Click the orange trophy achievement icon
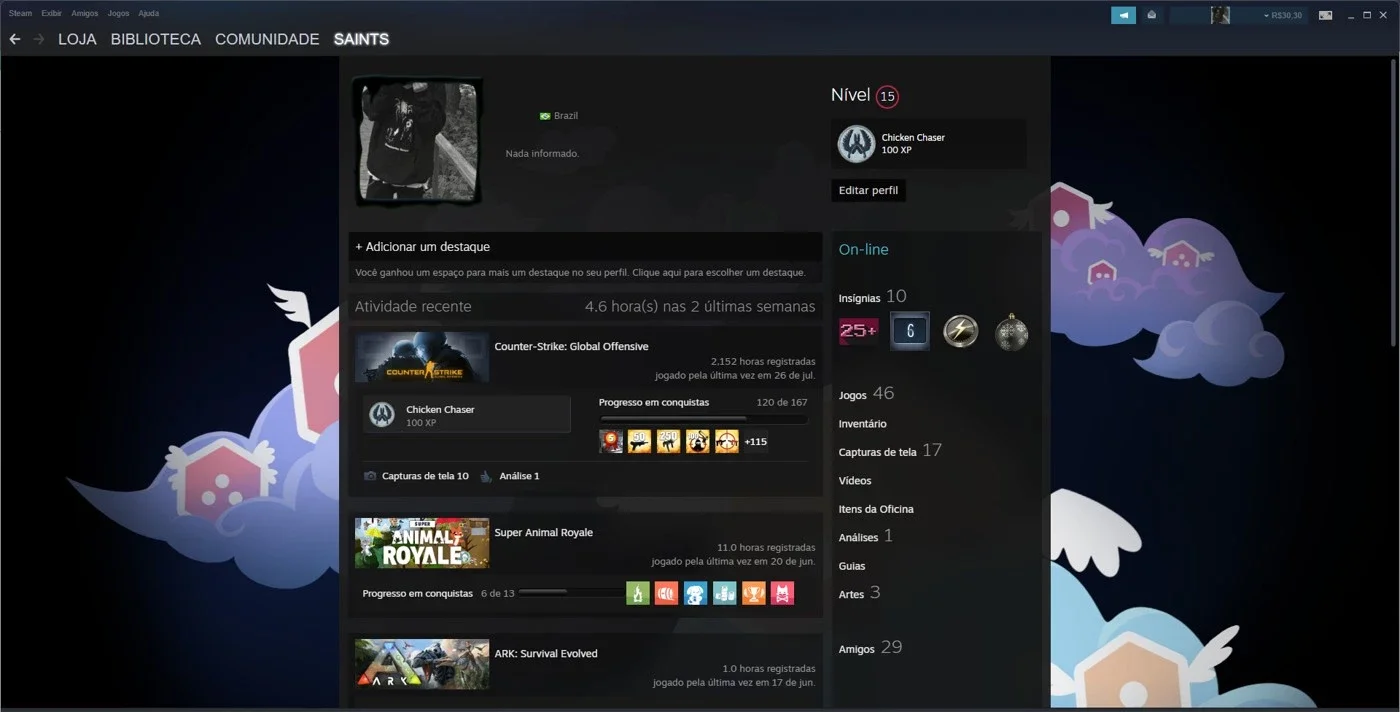 coord(754,593)
